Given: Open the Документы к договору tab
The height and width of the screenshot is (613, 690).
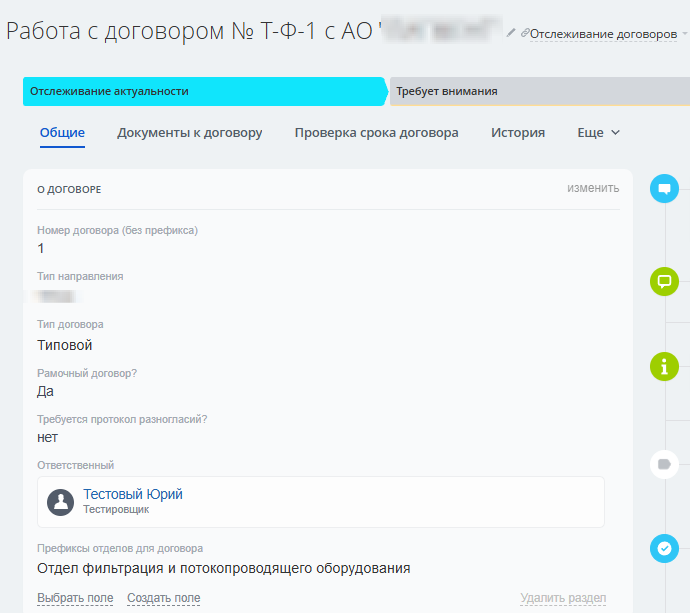Looking at the screenshot, I should (190, 133).
